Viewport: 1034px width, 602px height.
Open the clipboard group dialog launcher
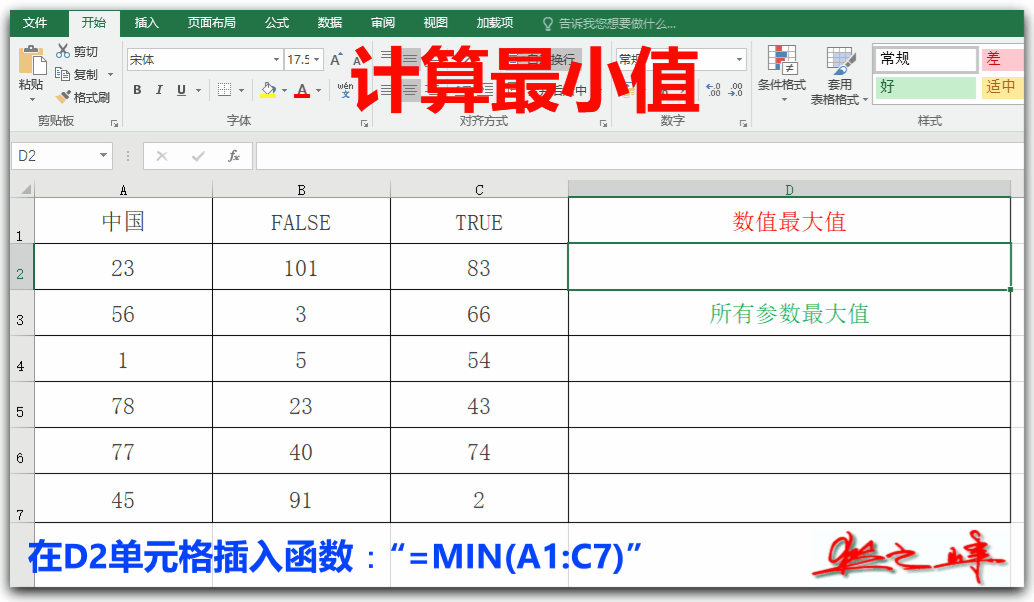[114, 123]
